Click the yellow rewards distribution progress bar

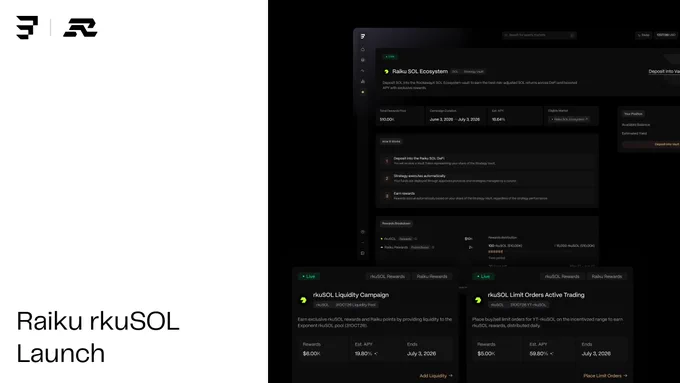496,252
